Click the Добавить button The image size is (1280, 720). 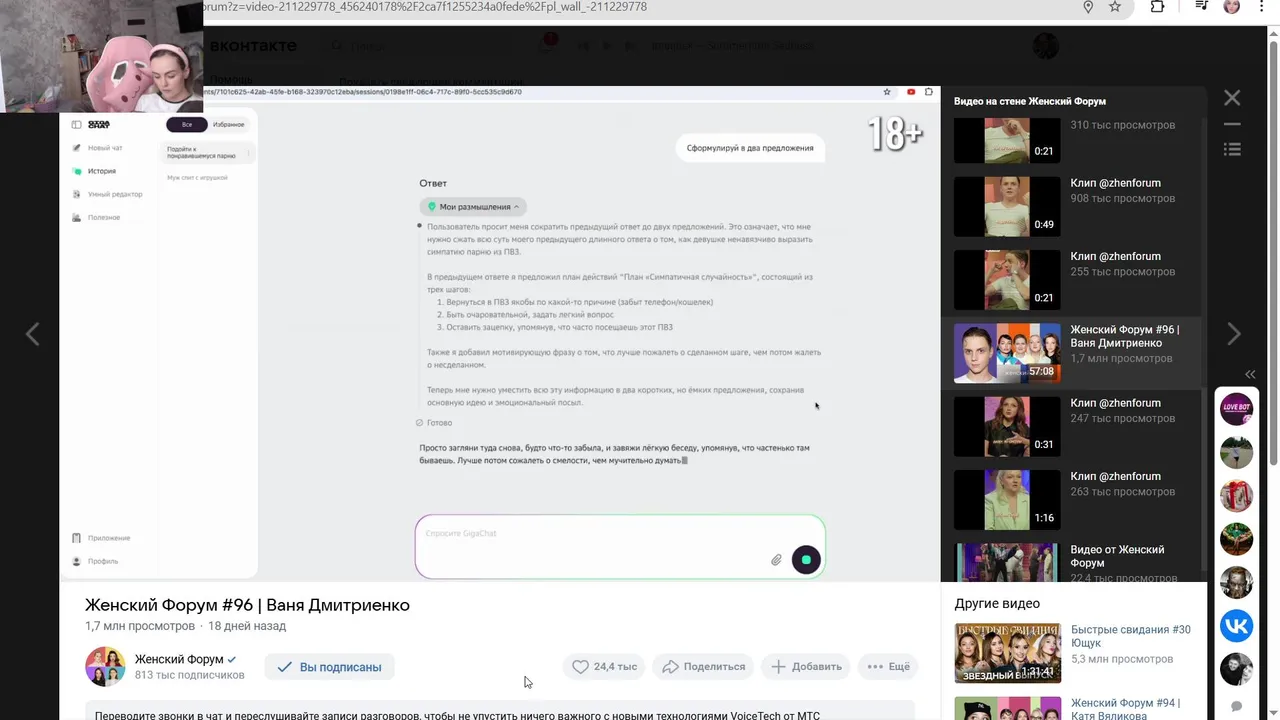[806, 667]
